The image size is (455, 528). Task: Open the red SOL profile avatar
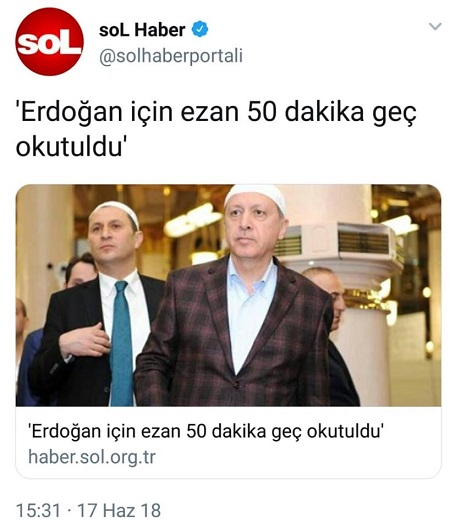[50, 41]
